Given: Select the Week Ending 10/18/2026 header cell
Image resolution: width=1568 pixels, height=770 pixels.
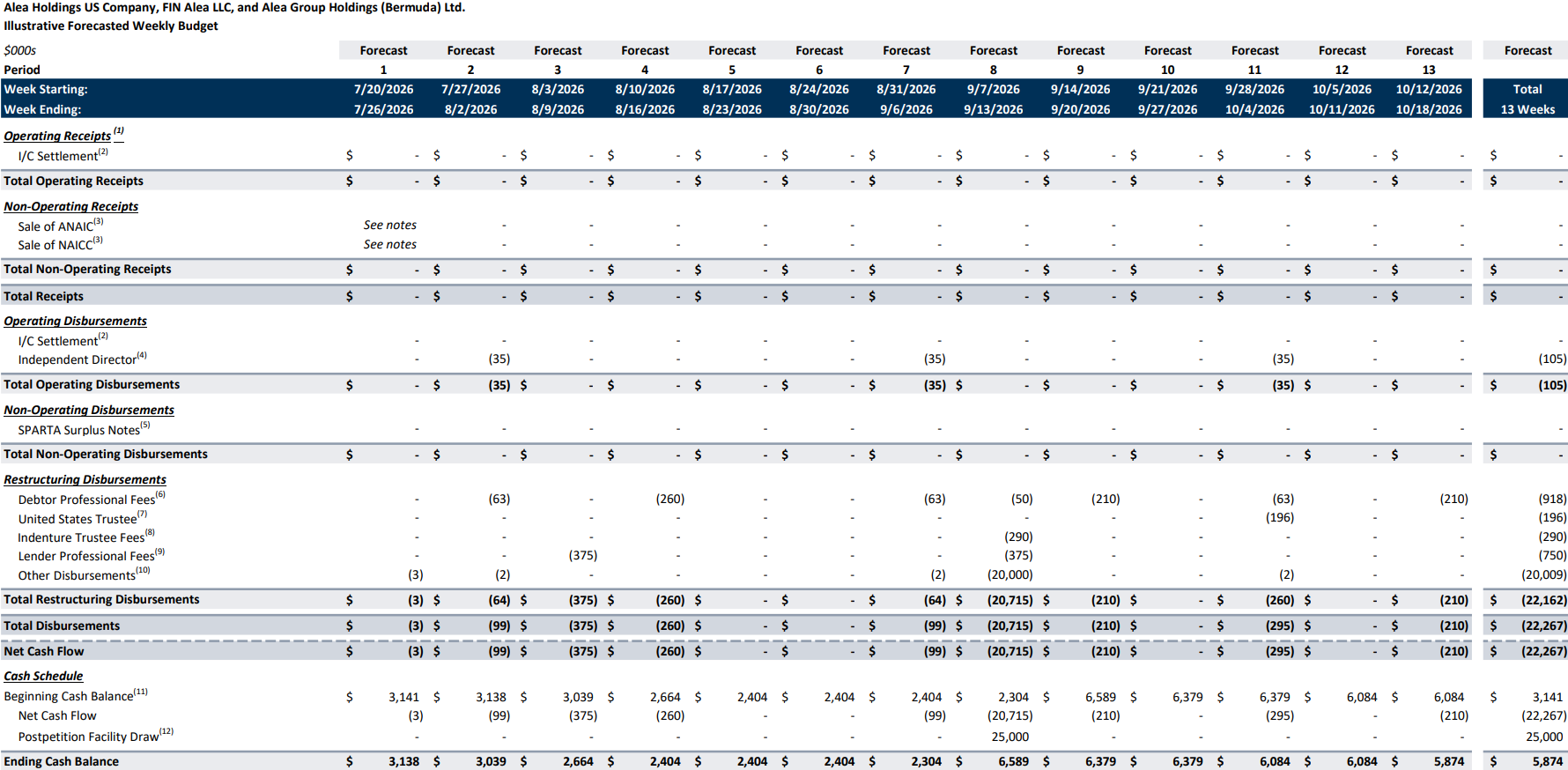Looking at the screenshot, I should coord(1428,109).
